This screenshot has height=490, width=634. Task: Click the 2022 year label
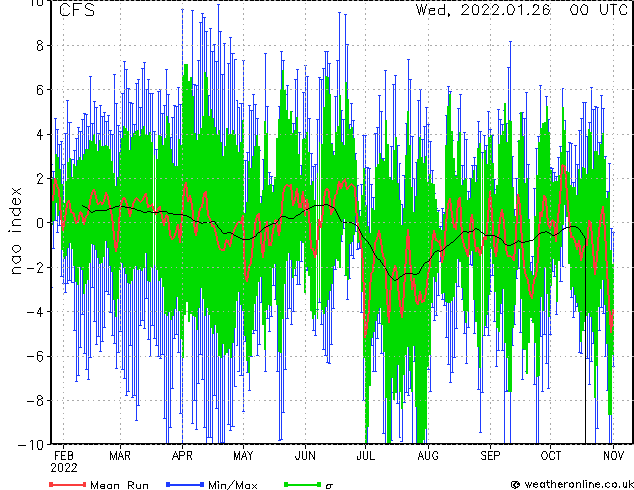[x=64, y=468]
